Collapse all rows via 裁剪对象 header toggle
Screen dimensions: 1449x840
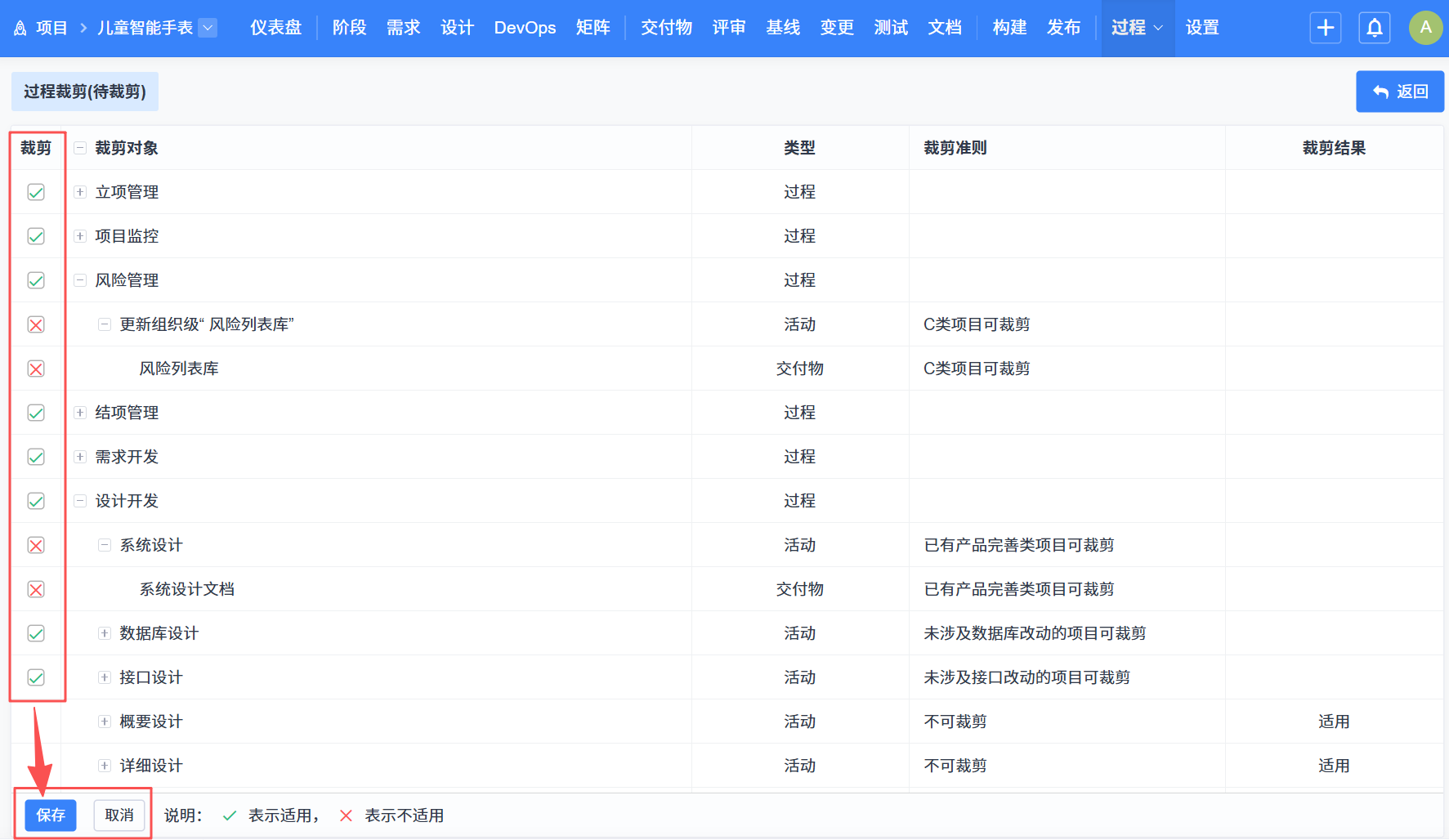click(x=80, y=148)
